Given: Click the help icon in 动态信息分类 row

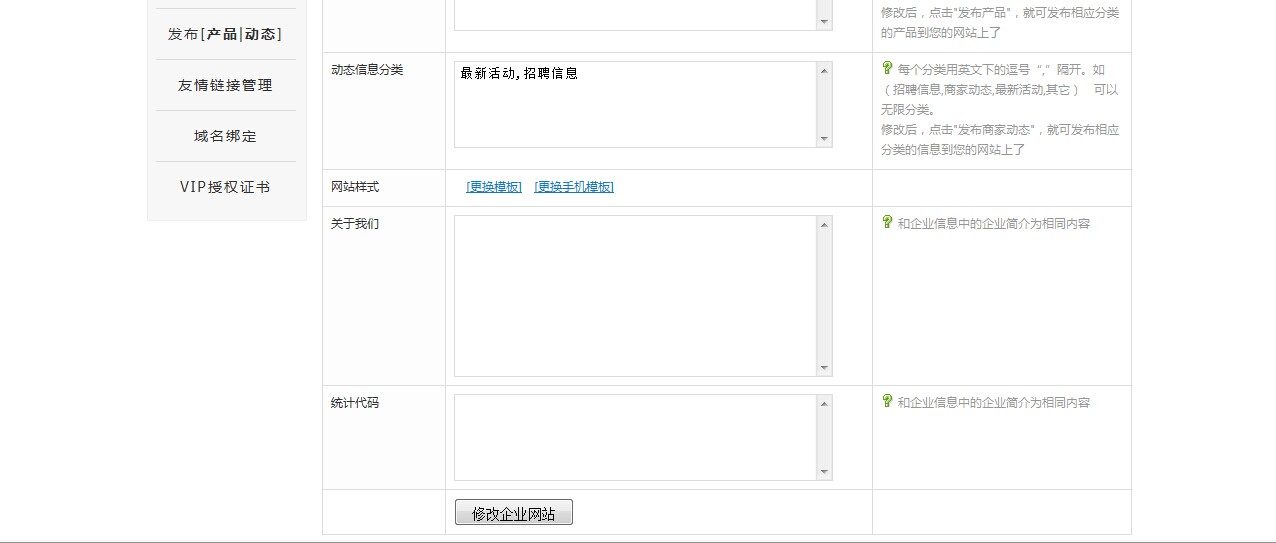Looking at the screenshot, I should pos(886,68).
